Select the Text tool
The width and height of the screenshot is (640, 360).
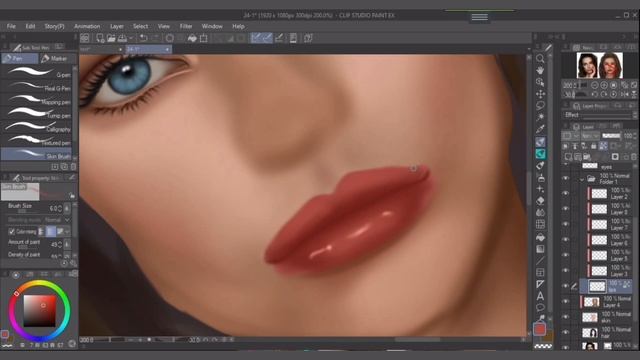click(x=540, y=296)
